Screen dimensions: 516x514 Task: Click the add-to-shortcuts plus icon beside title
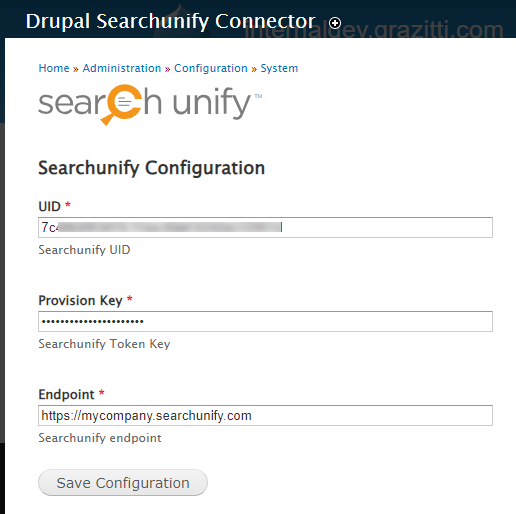[x=335, y=23]
